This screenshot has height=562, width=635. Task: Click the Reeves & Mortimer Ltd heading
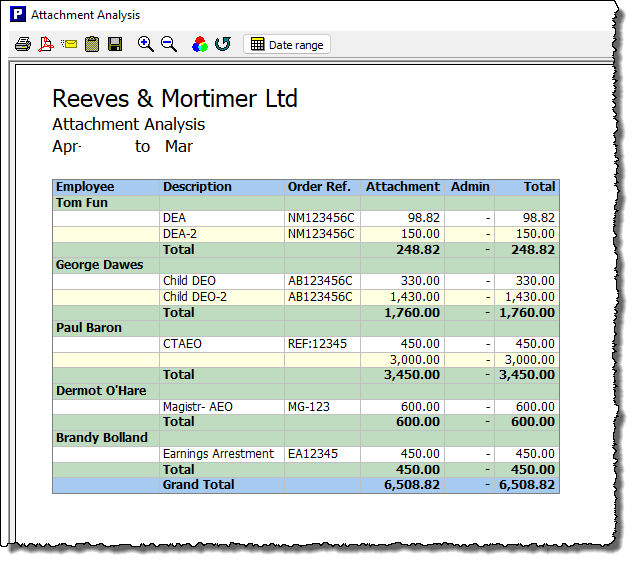tap(175, 98)
